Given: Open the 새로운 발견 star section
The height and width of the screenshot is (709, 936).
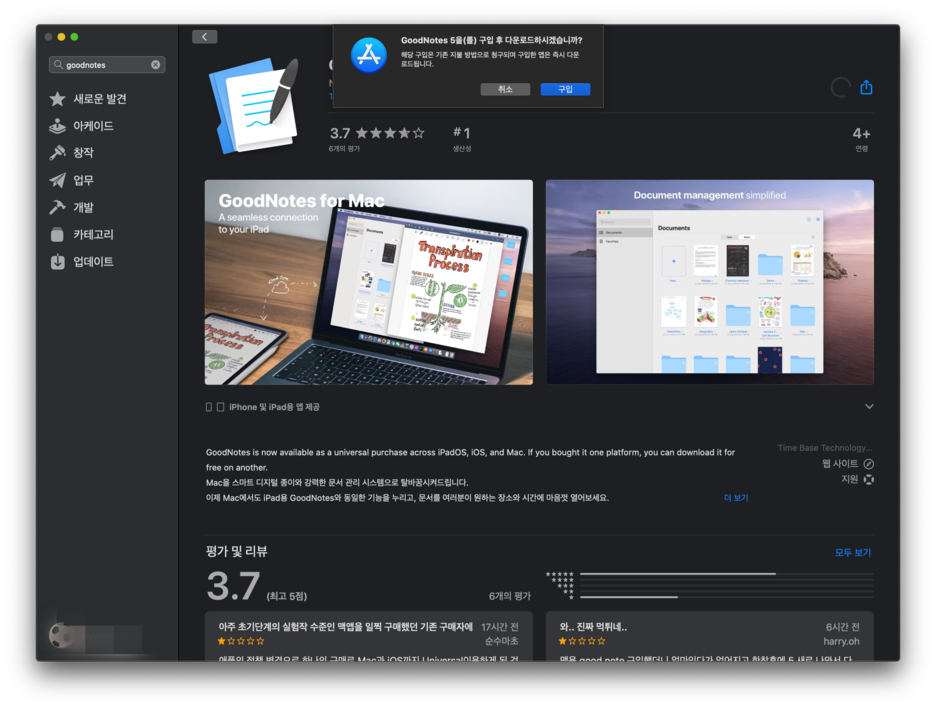Looking at the screenshot, I should click(88, 98).
